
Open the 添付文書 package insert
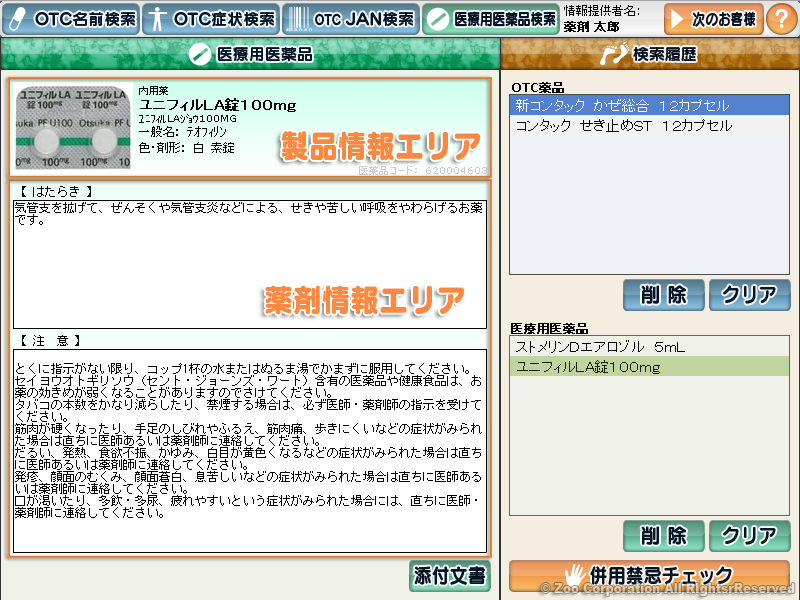[449, 576]
